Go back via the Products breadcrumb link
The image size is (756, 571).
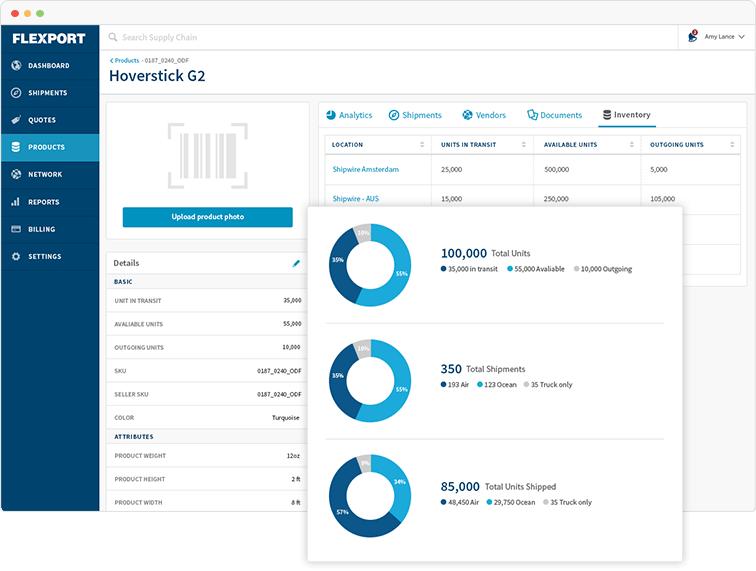tap(125, 60)
